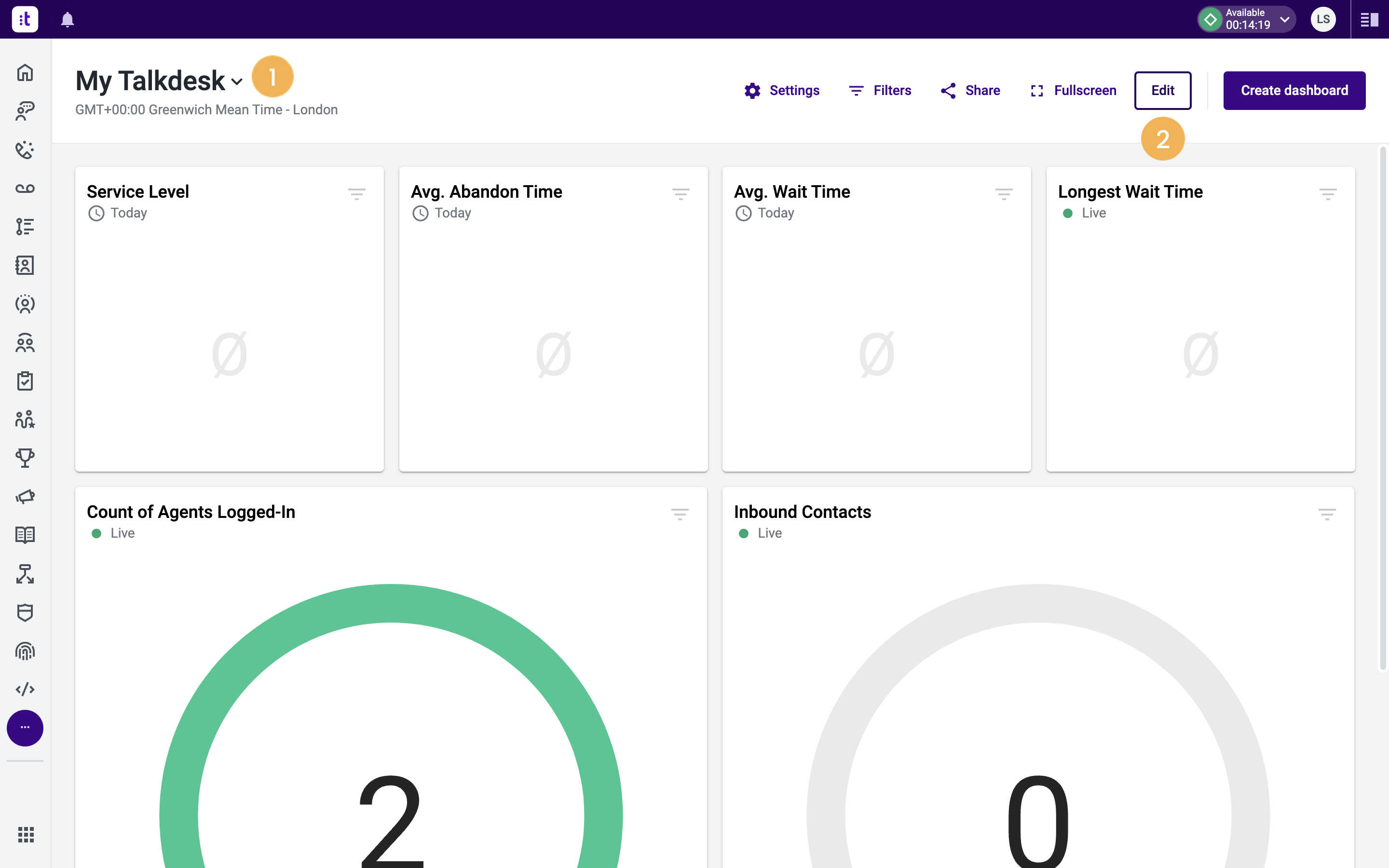This screenshot has width=1389, height=868.
Task: Open the megaphone sidebar icon
Action: (x=25, y=497)
